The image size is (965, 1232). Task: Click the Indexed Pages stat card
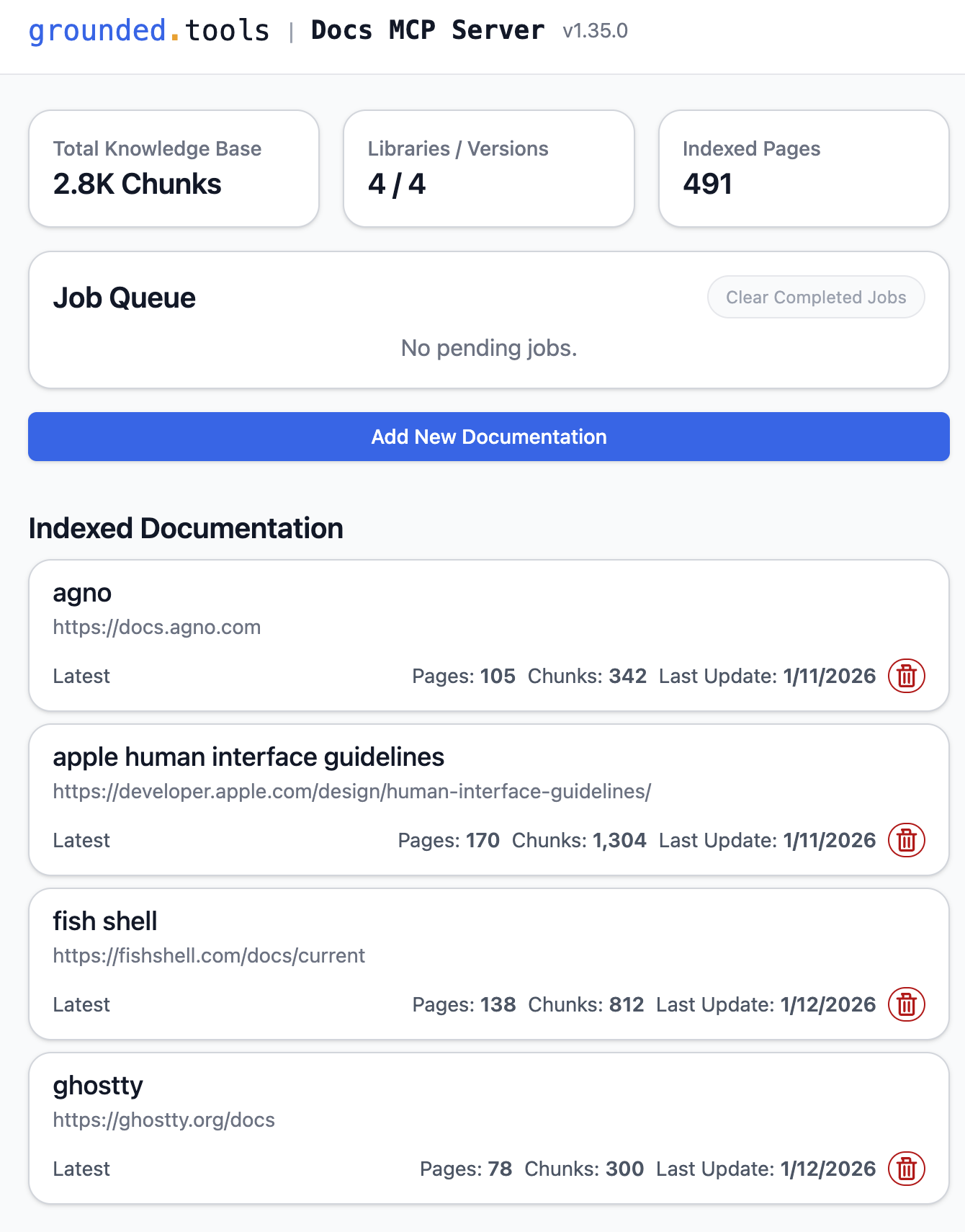tap(804, 169)
